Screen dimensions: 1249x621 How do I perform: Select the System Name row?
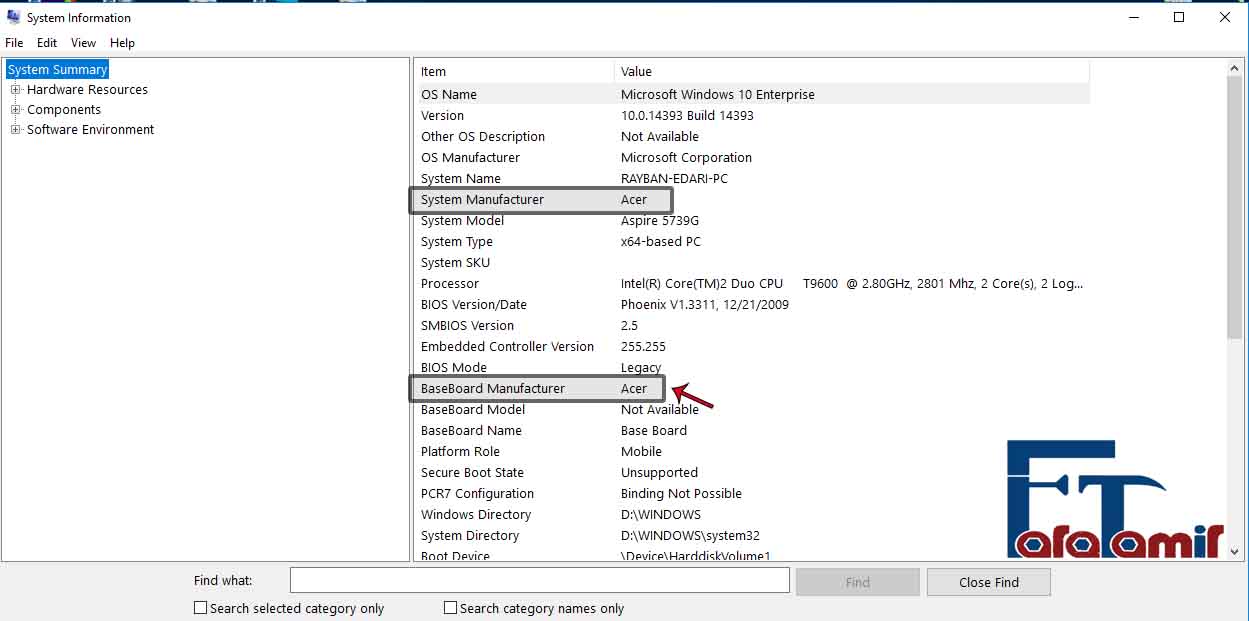pyautogui.click(x=753, y=178)
